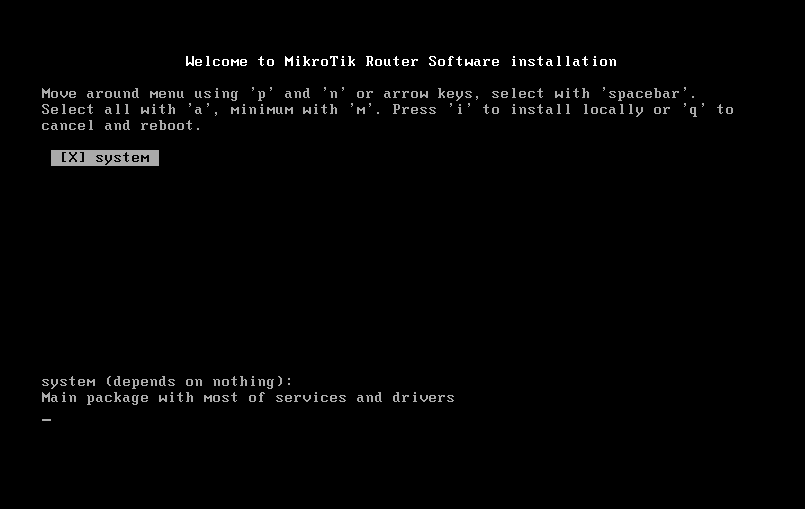
Task: Click the 'cancel and reboot.' text line
Action: (x=121, y=125)
